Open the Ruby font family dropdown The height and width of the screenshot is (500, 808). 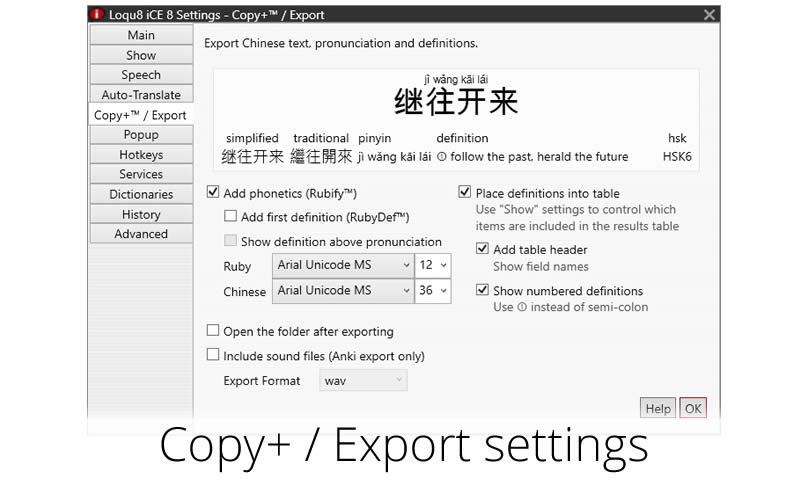343,265
